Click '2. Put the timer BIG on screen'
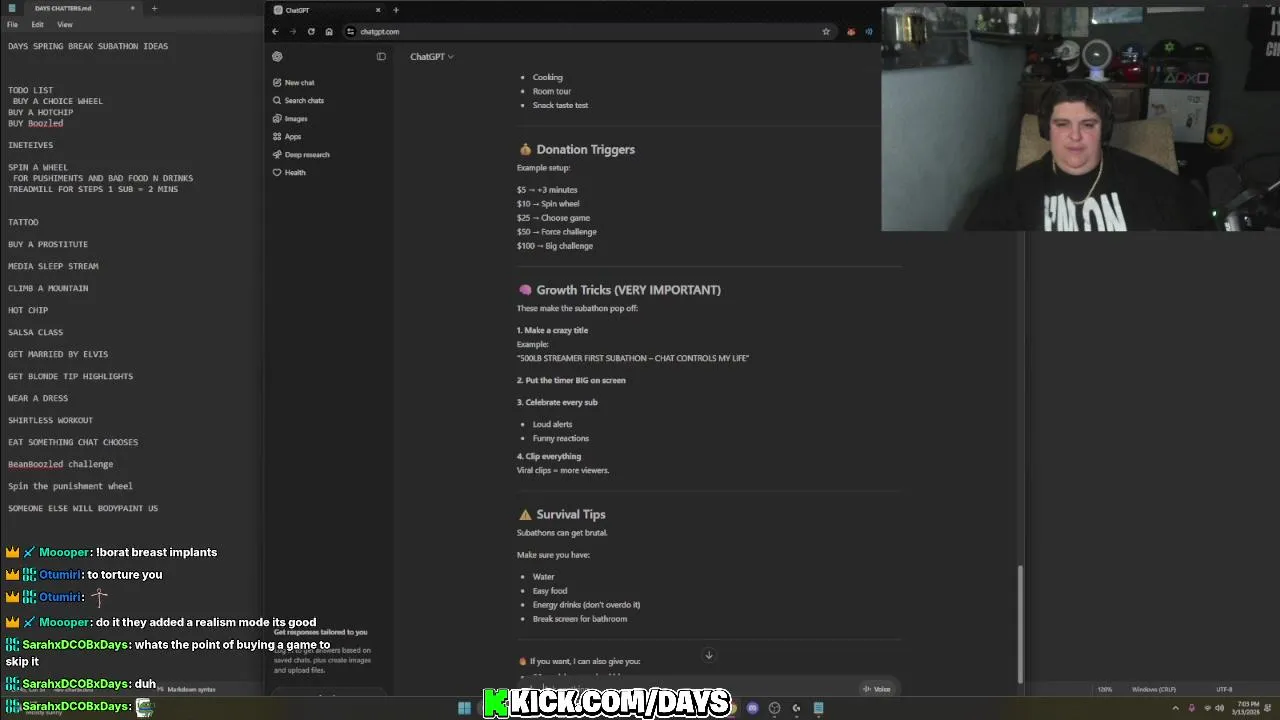Image resolution: width=1280 pixels, height=720 pixels. pyautogui.click(x=571, y=381)
